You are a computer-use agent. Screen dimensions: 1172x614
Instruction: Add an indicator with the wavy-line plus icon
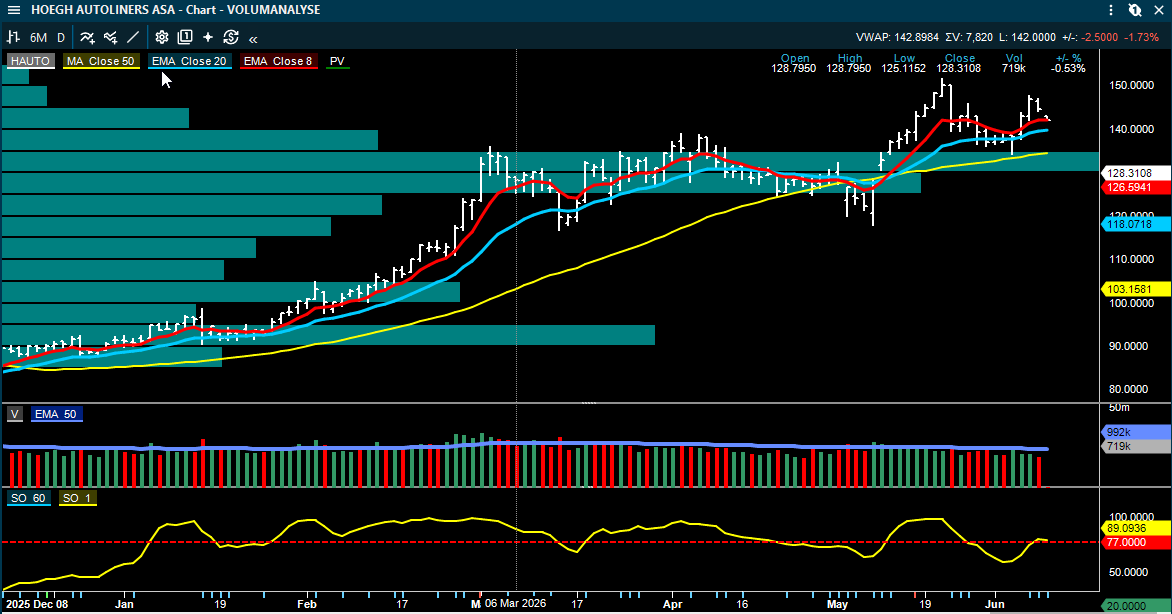point(87,37)
